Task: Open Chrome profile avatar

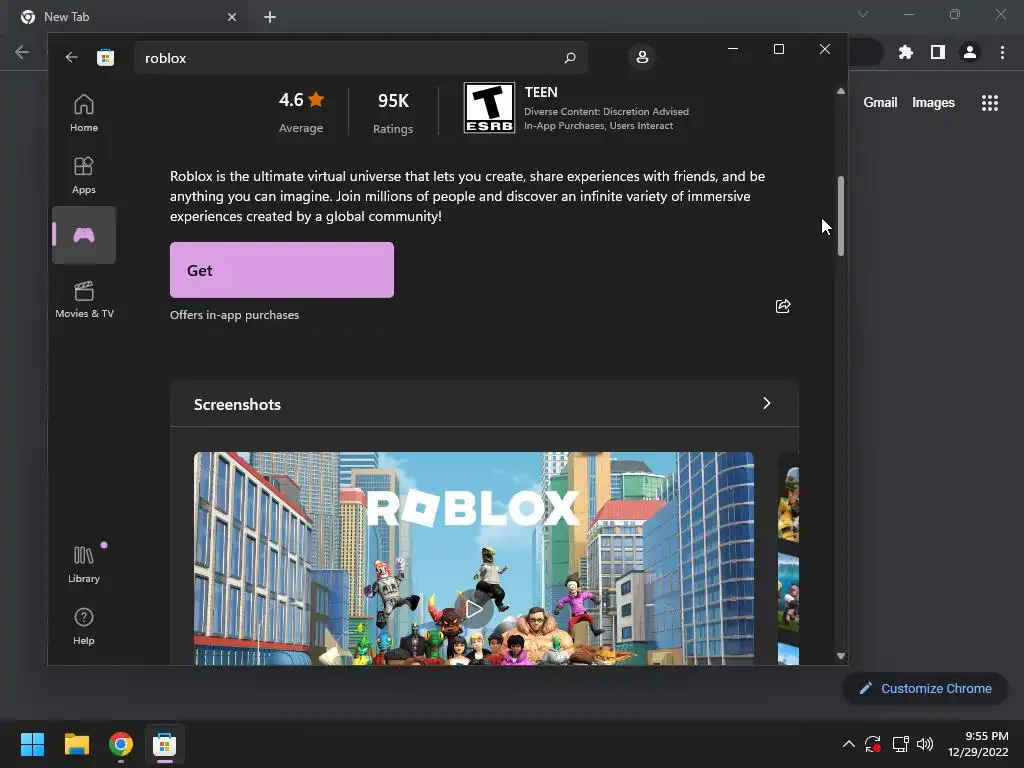Action: point(970,52)
